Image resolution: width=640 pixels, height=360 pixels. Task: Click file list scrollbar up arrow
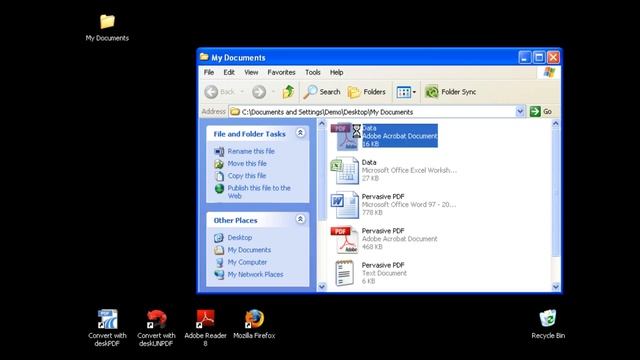click(556, 123)
